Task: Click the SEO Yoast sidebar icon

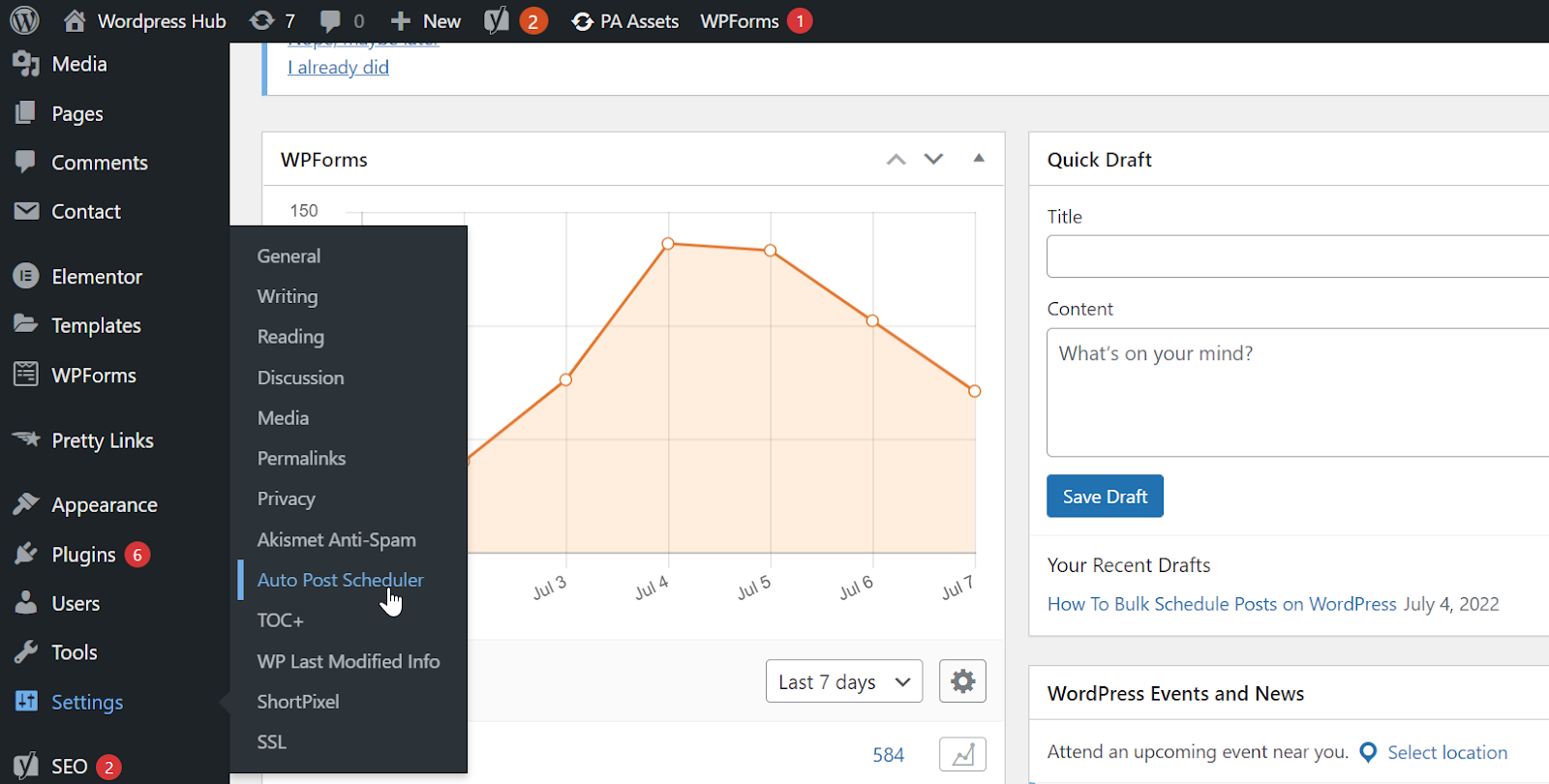Action: tap(26, 766)
